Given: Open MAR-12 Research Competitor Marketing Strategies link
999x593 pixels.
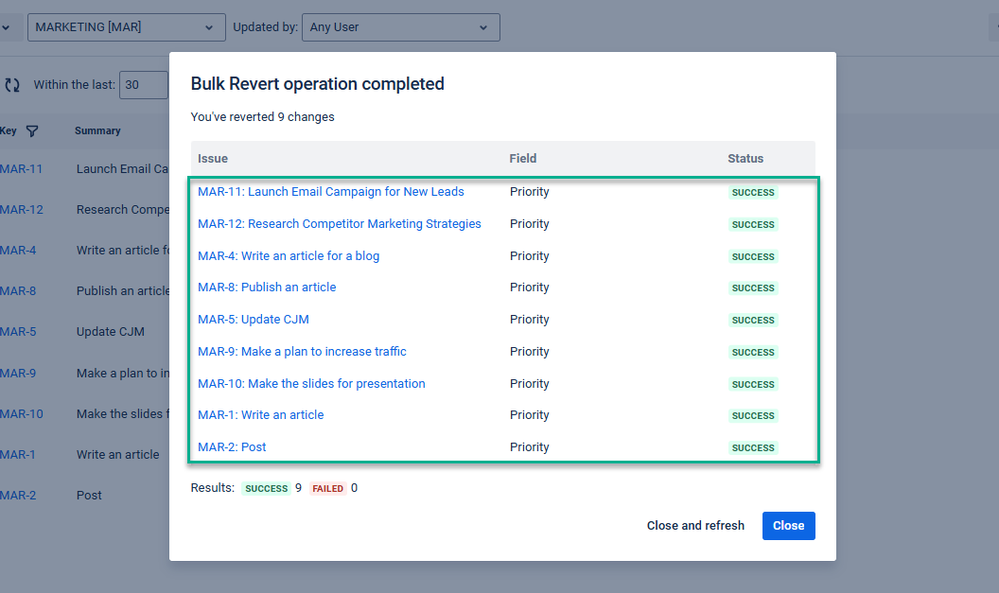Looking at the screenshot, I should click(x=339, y=224).
